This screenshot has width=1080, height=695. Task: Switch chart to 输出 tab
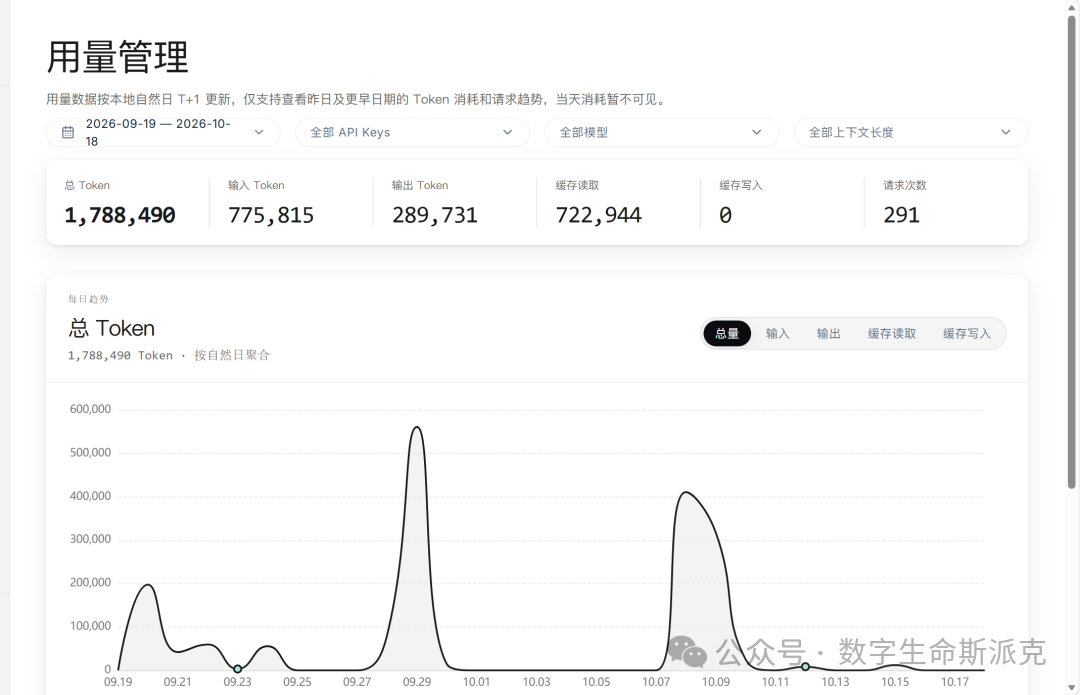point(829,333)
